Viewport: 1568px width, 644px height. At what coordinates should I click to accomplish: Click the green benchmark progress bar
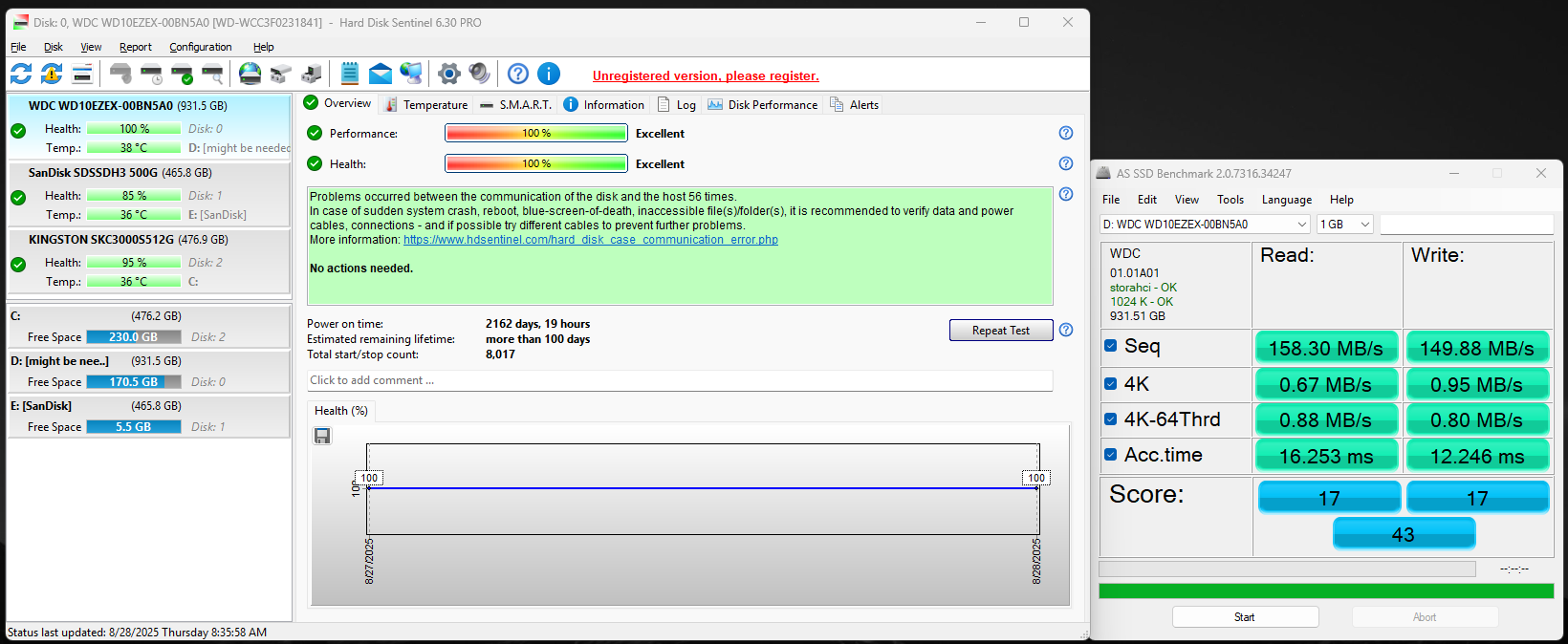point(1326,591)
